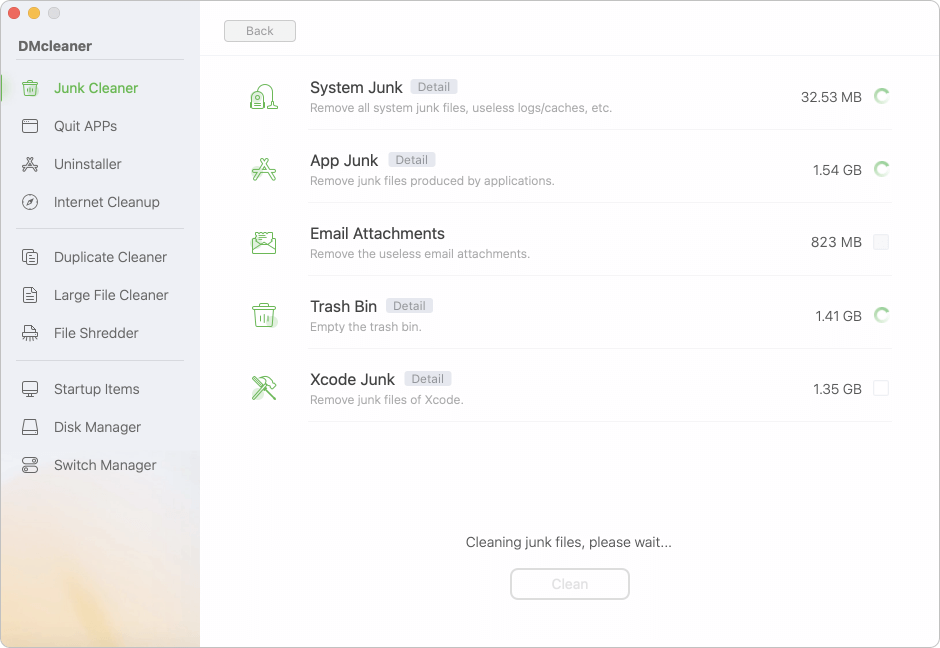Open Xcode Junk Detail
This screenshot has width=940, height=648.
tap(427, 379)
